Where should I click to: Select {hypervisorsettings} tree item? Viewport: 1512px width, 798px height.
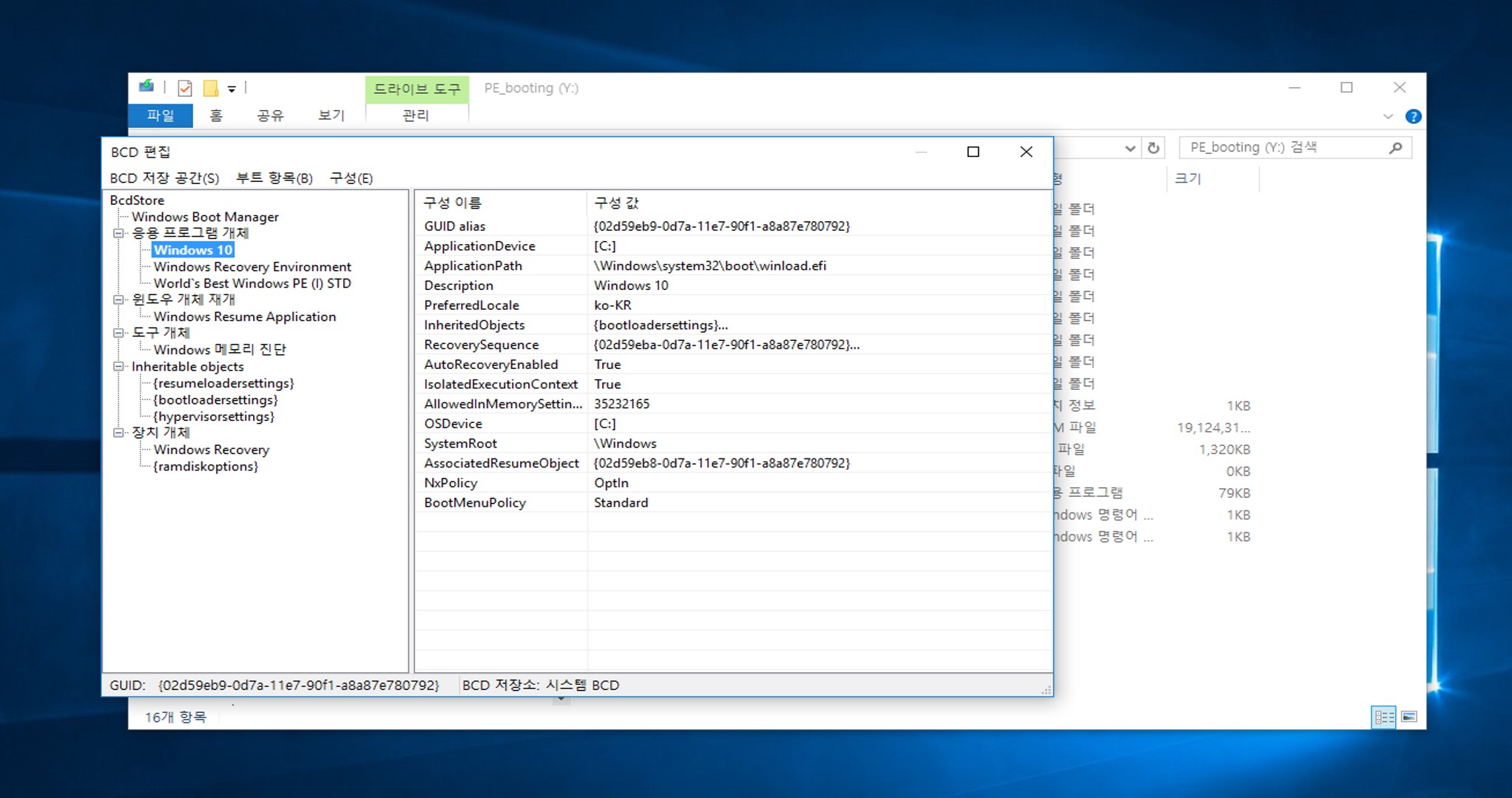pos(214,416)
